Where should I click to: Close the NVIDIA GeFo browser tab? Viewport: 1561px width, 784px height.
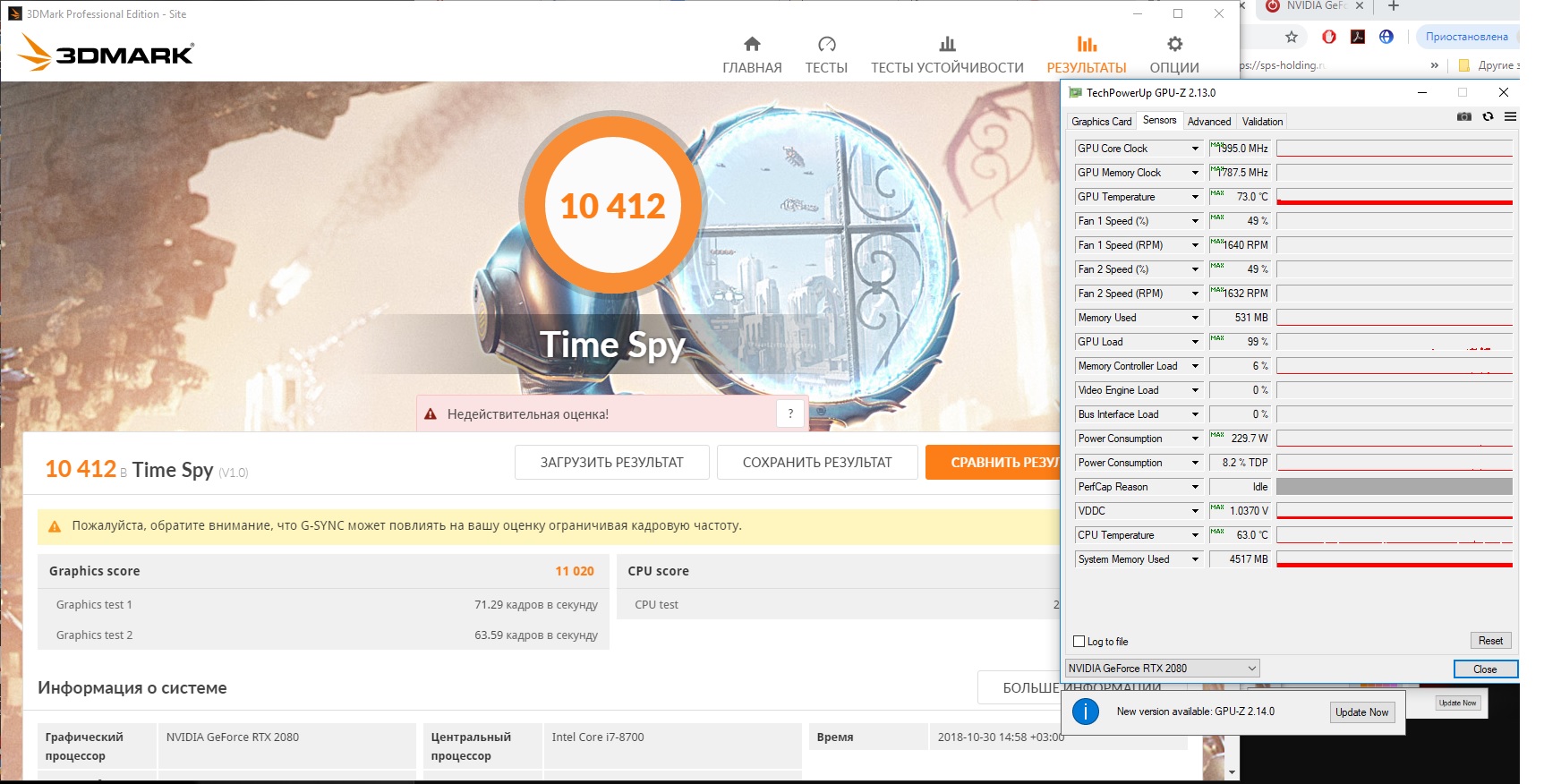click(x=1360, y=6)
